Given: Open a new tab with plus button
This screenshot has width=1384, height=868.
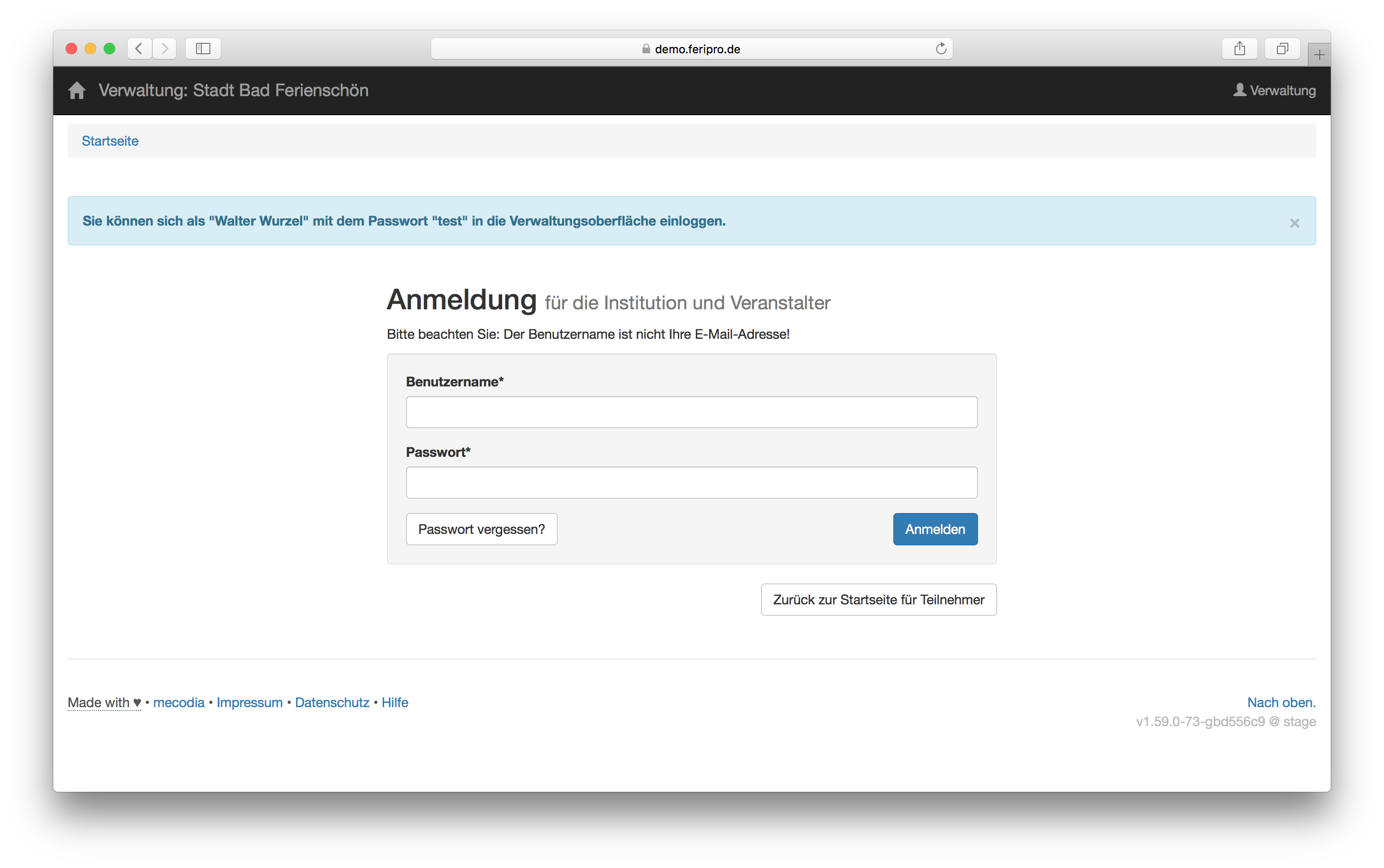Looking at the screenshot, I should (1319, 55).
